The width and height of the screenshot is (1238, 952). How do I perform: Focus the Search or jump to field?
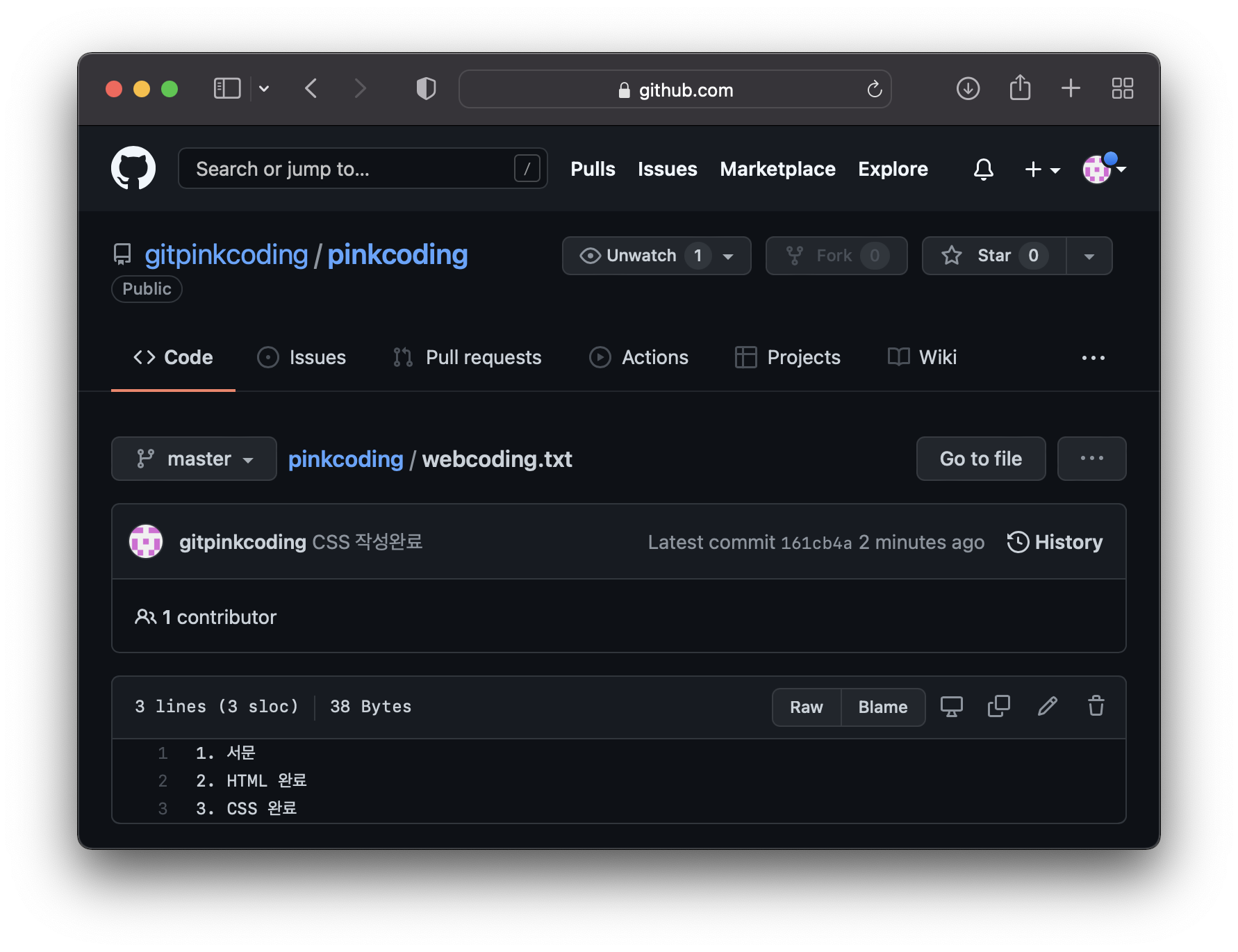pos(363,168)
